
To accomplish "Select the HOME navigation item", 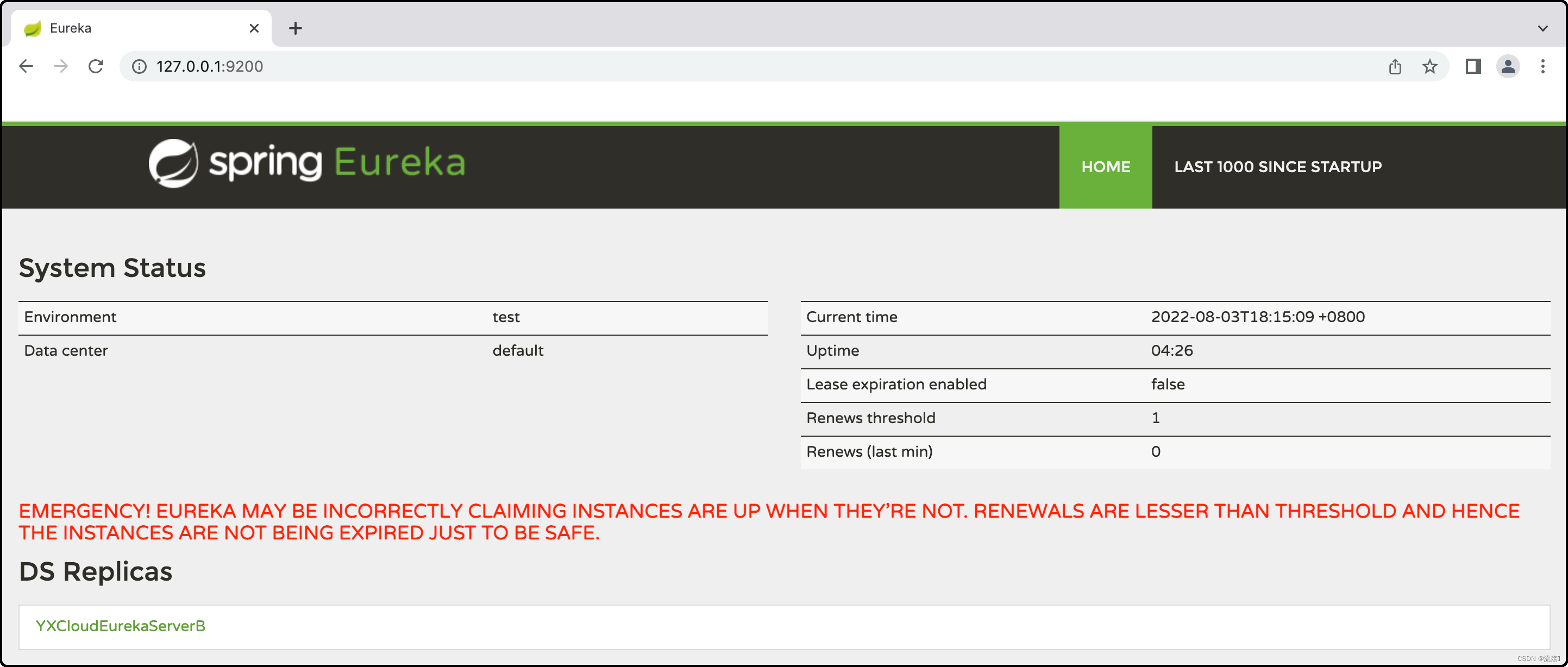I will point(1106,166).
